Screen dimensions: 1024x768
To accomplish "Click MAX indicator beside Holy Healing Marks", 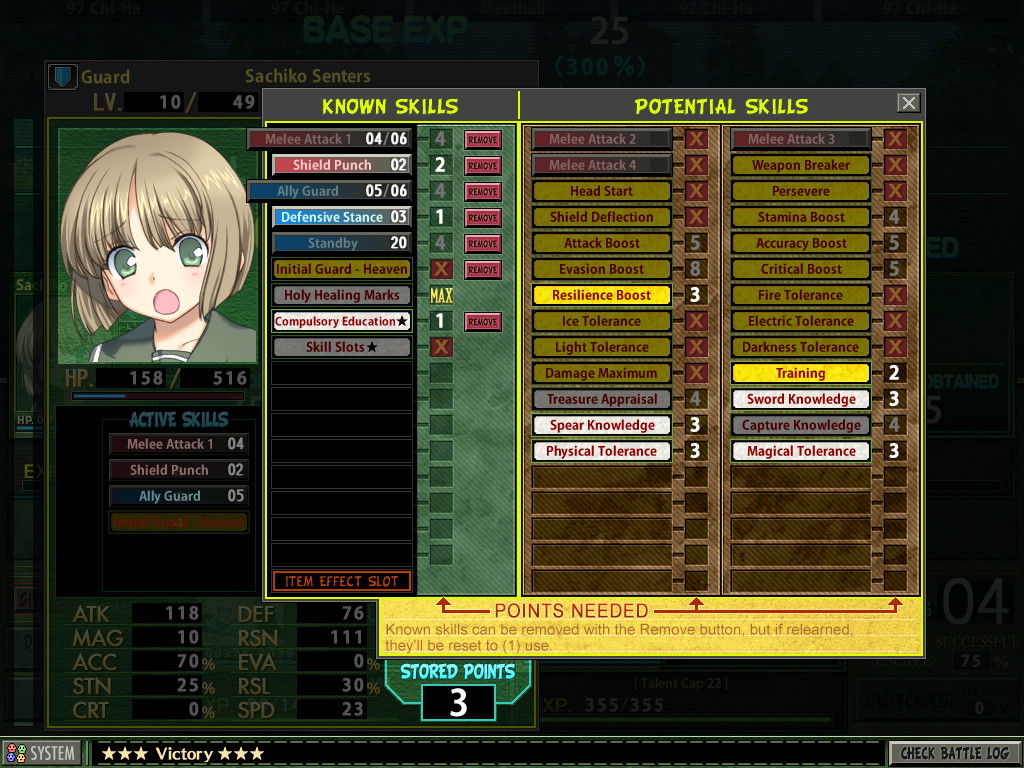I will pos(441,296).
